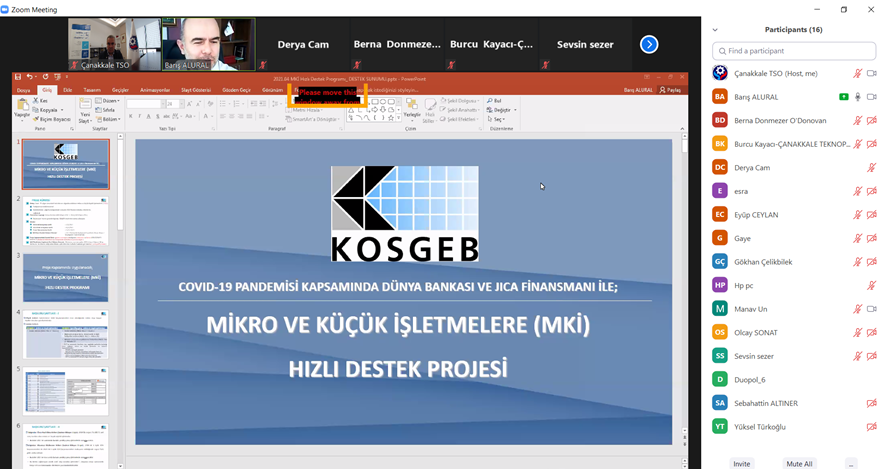Click the camera icon on Çanakkale TSO row

point(872,74)
